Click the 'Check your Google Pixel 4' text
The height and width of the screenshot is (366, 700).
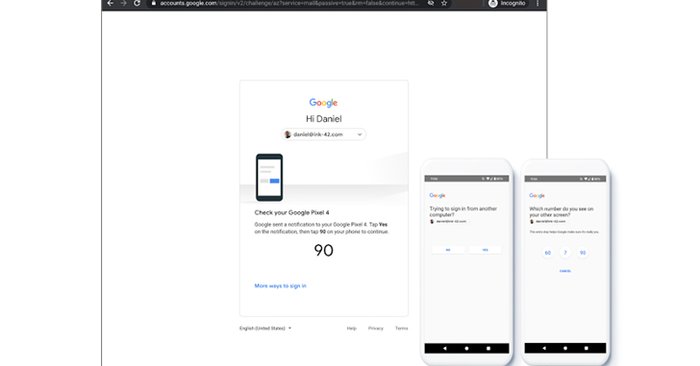click(292, 212)
